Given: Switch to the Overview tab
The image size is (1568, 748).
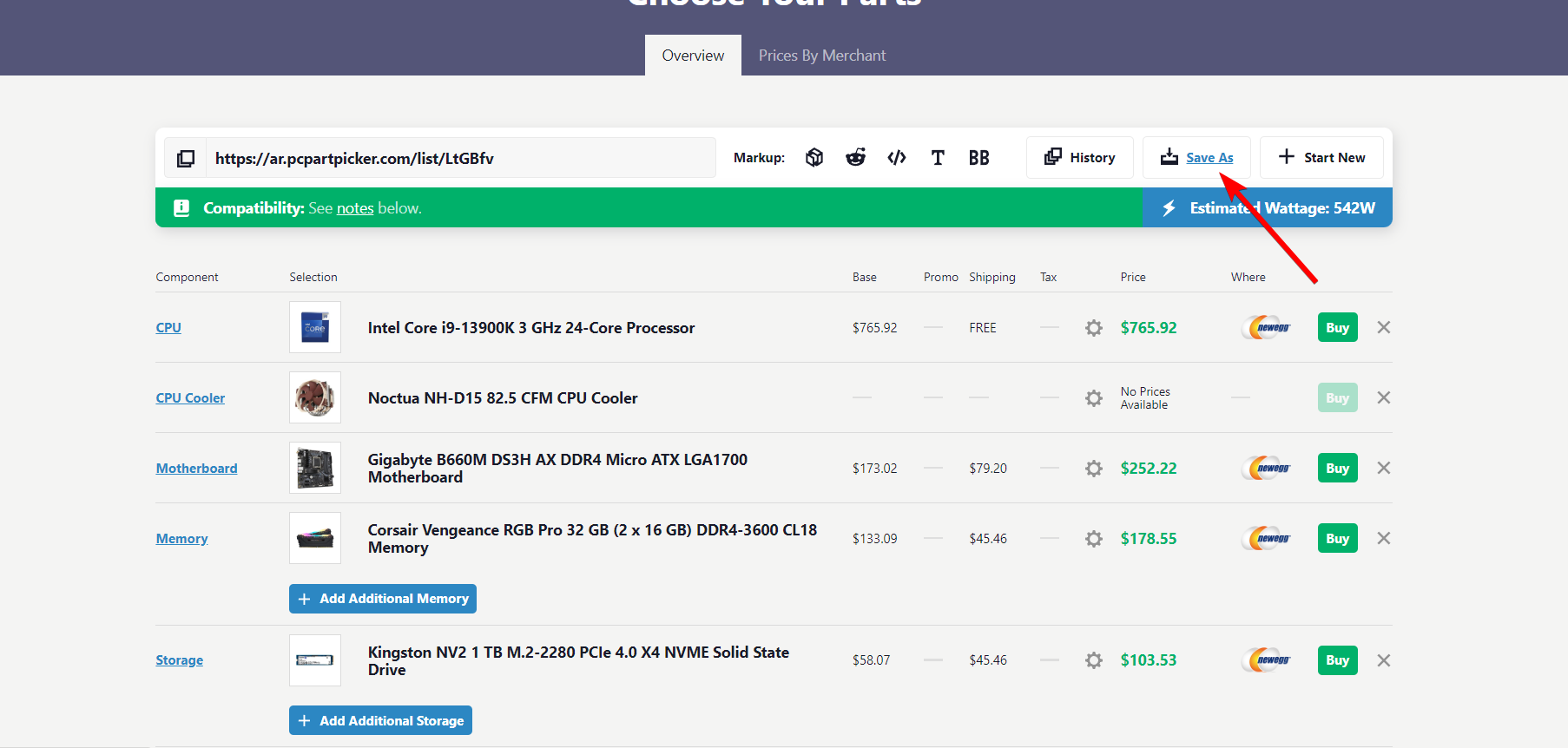Looking at the screenshot, I should 693,56.
